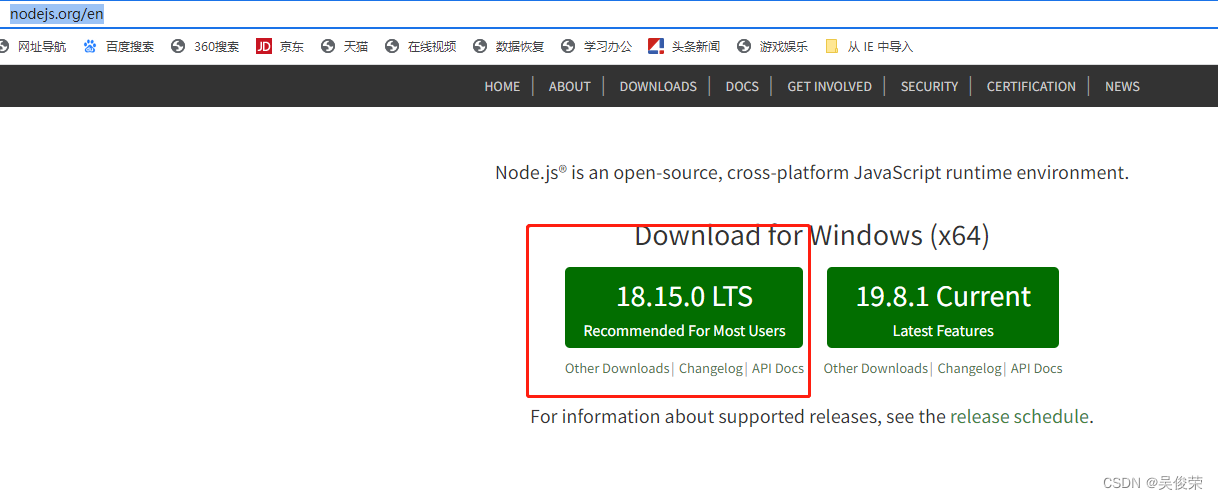
Task: Open Changelog under 19.8.1 Current
Action: 969,368
